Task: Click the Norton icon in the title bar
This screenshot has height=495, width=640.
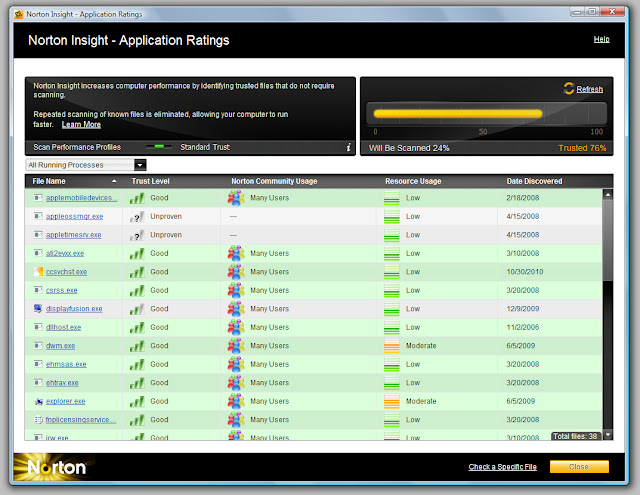Action: tap(19, 14)
